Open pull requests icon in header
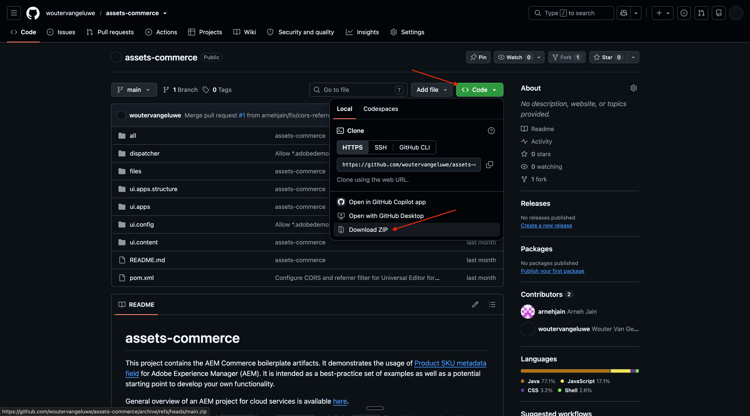The height and width of the screenshot is (416, 750). coord(701,13)
